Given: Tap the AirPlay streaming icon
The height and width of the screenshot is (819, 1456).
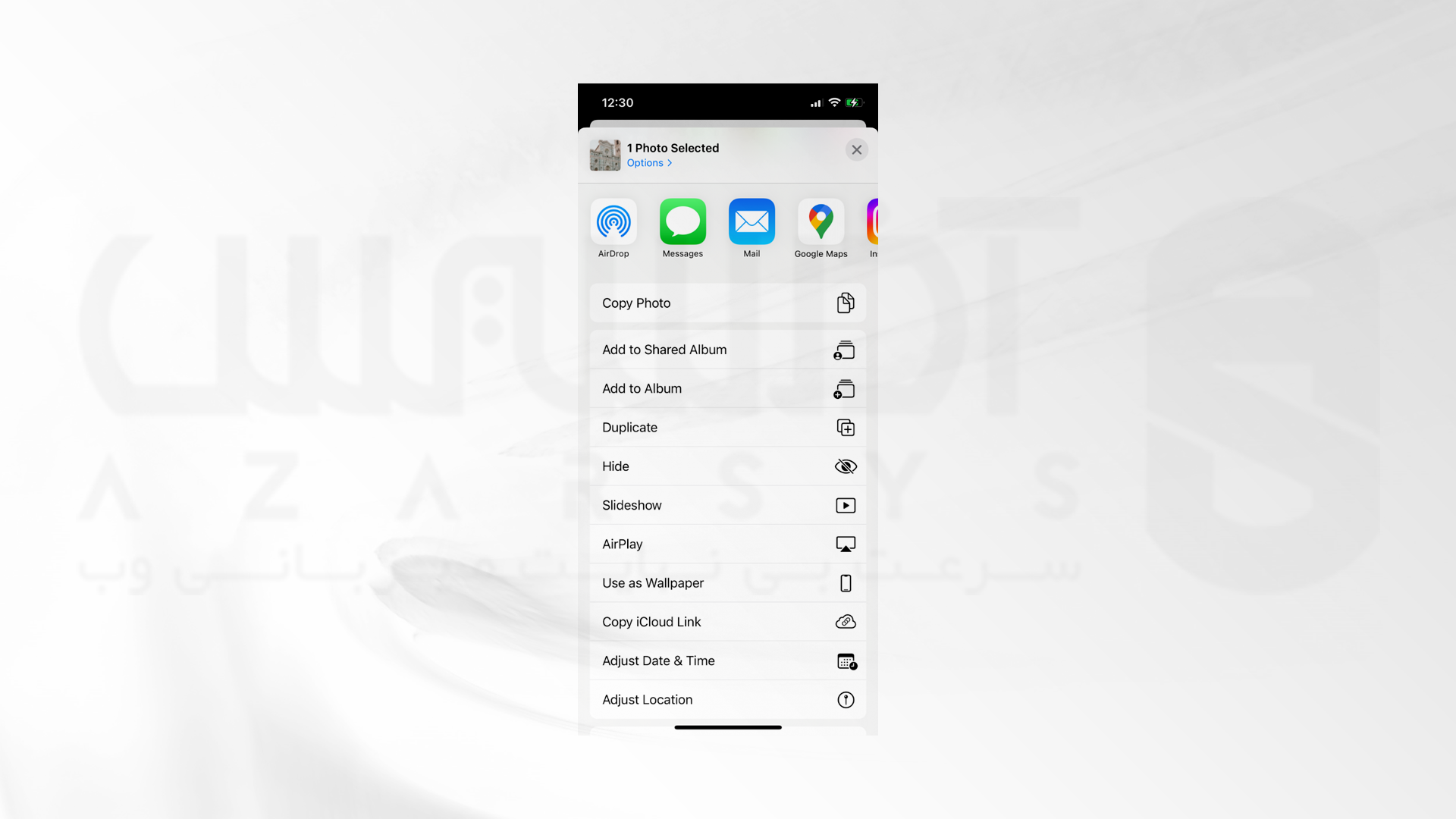Looking at the screenshot, I should click(845, 544).
